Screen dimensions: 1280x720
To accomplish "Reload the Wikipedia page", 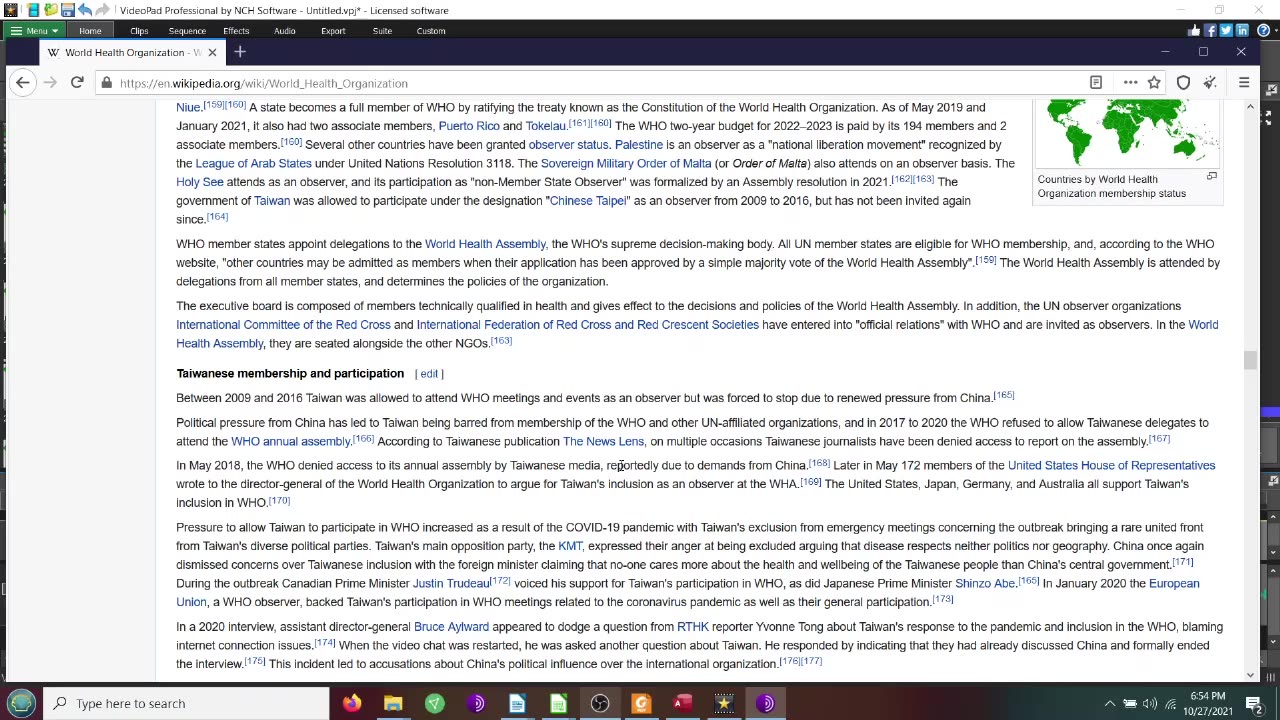I will click(x=77, y=83).
